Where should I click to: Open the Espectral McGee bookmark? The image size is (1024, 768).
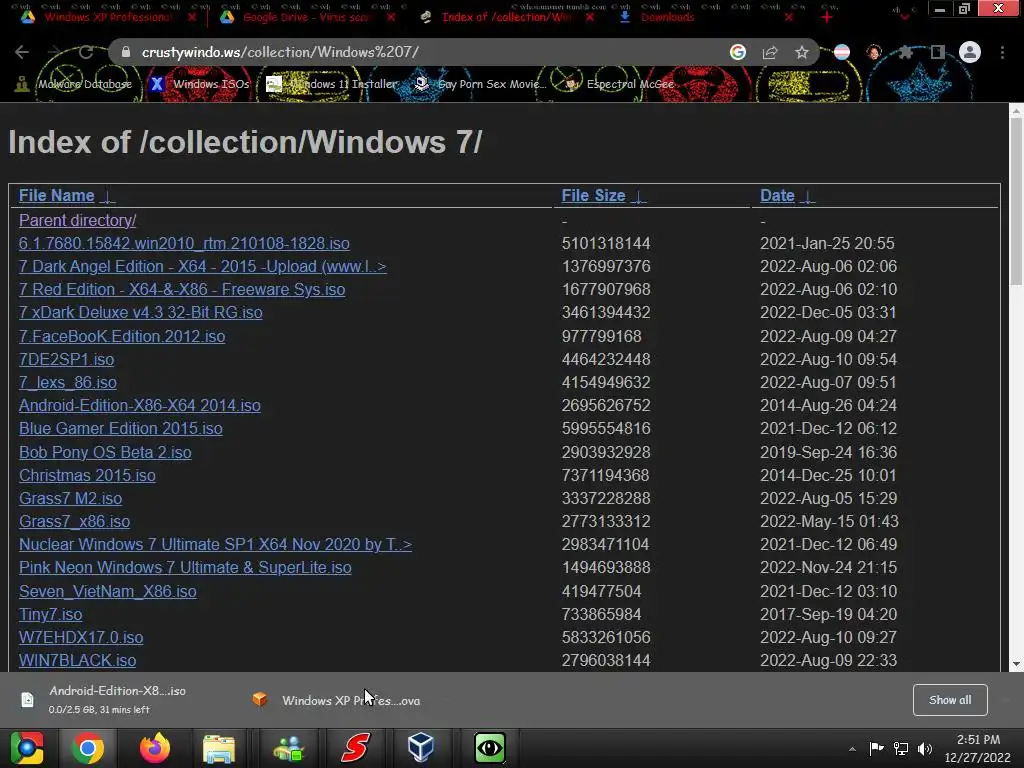pyautogui.click(x=619, y=84)
